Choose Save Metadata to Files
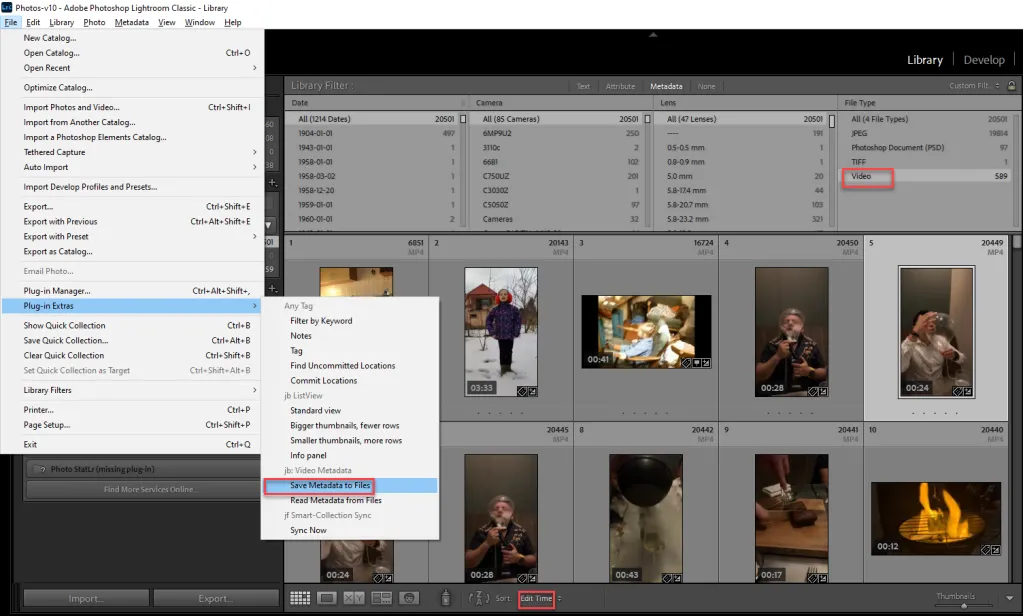The width and height of the screenshot is (1023, 616). click(x=330, y=485)
